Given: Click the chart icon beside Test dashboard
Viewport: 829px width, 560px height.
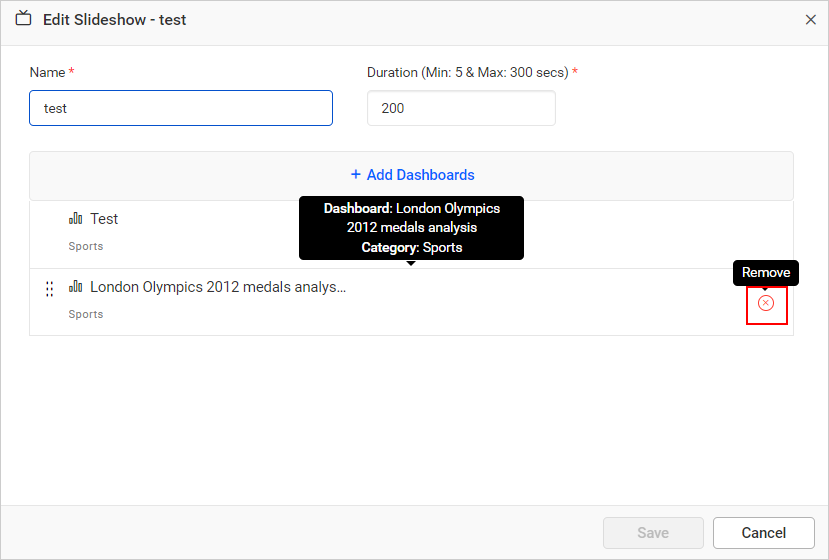Looking at the screenshot, I should click(76, 219).
